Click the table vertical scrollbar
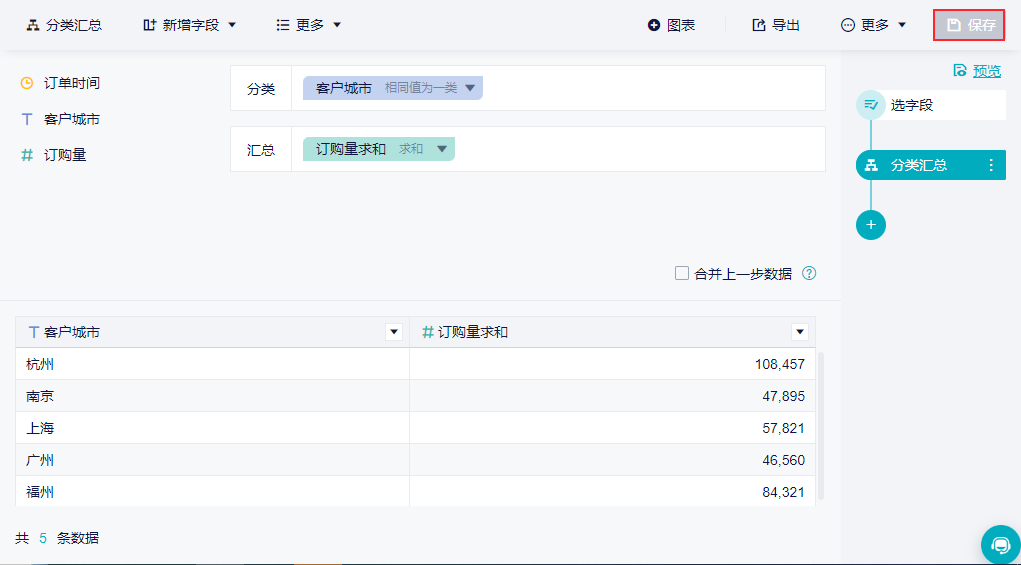This screenshot has height=565, width=1021. (x=821, y=425)
